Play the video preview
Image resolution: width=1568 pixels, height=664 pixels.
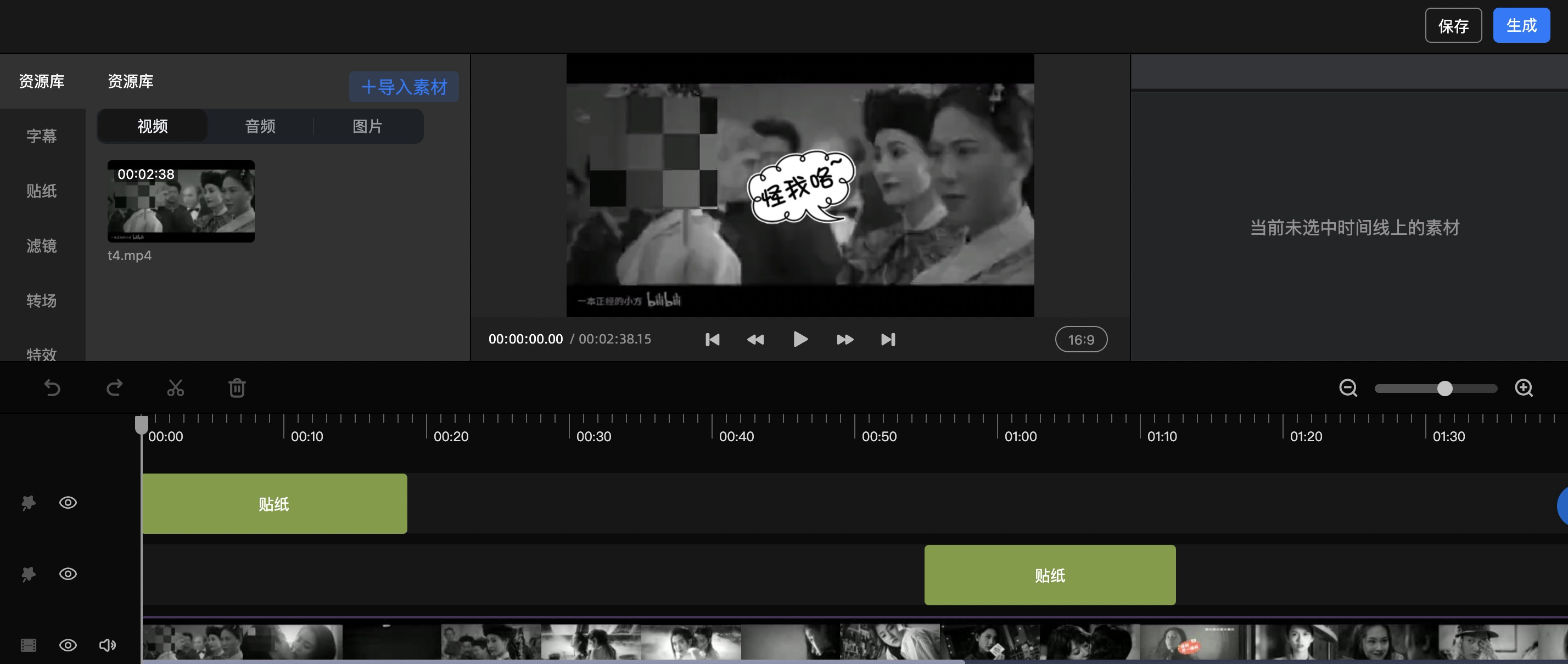[800, 339]
